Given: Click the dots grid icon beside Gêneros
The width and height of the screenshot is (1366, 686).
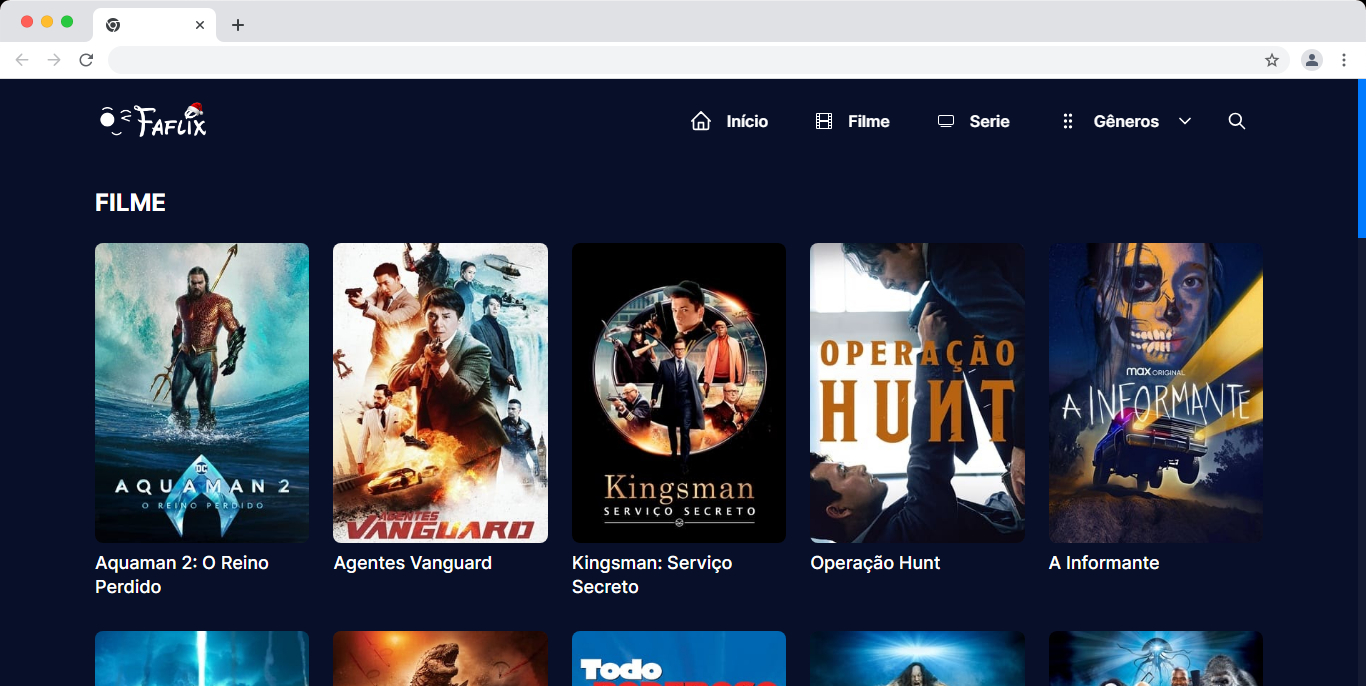Looking at the screenshot, I should (1068, 121).
